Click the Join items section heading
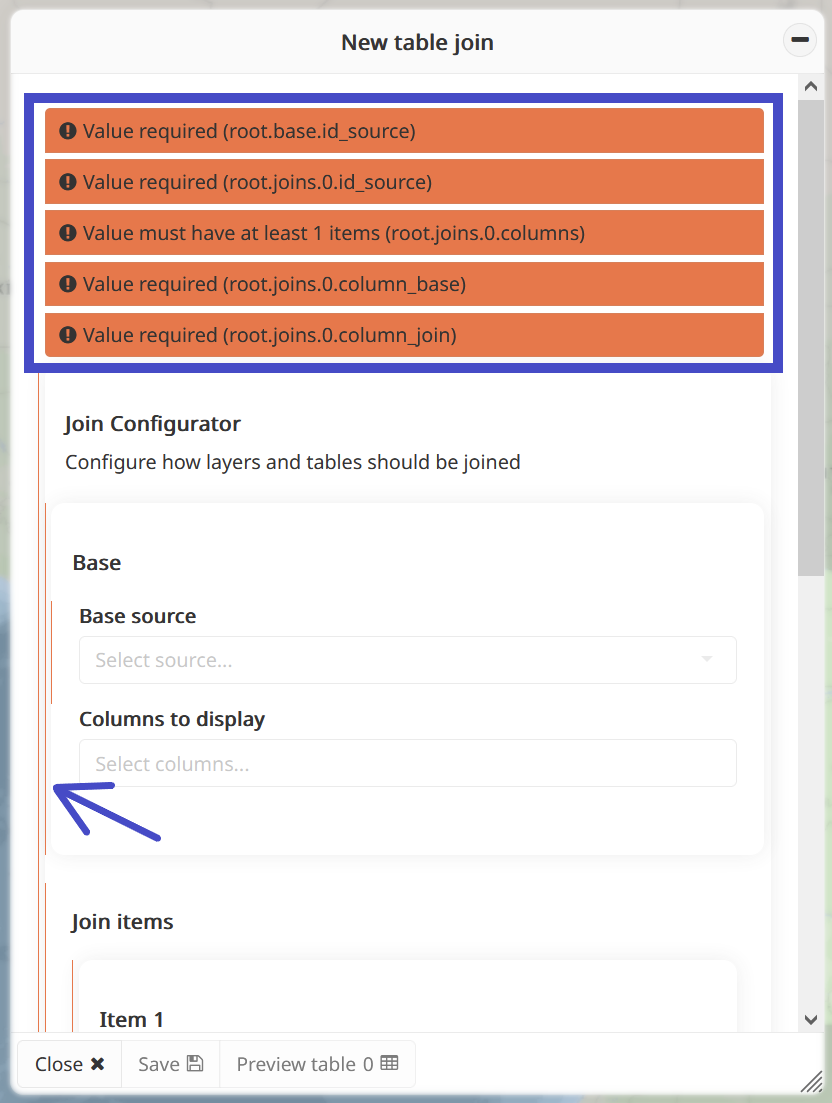 point(122,922)
